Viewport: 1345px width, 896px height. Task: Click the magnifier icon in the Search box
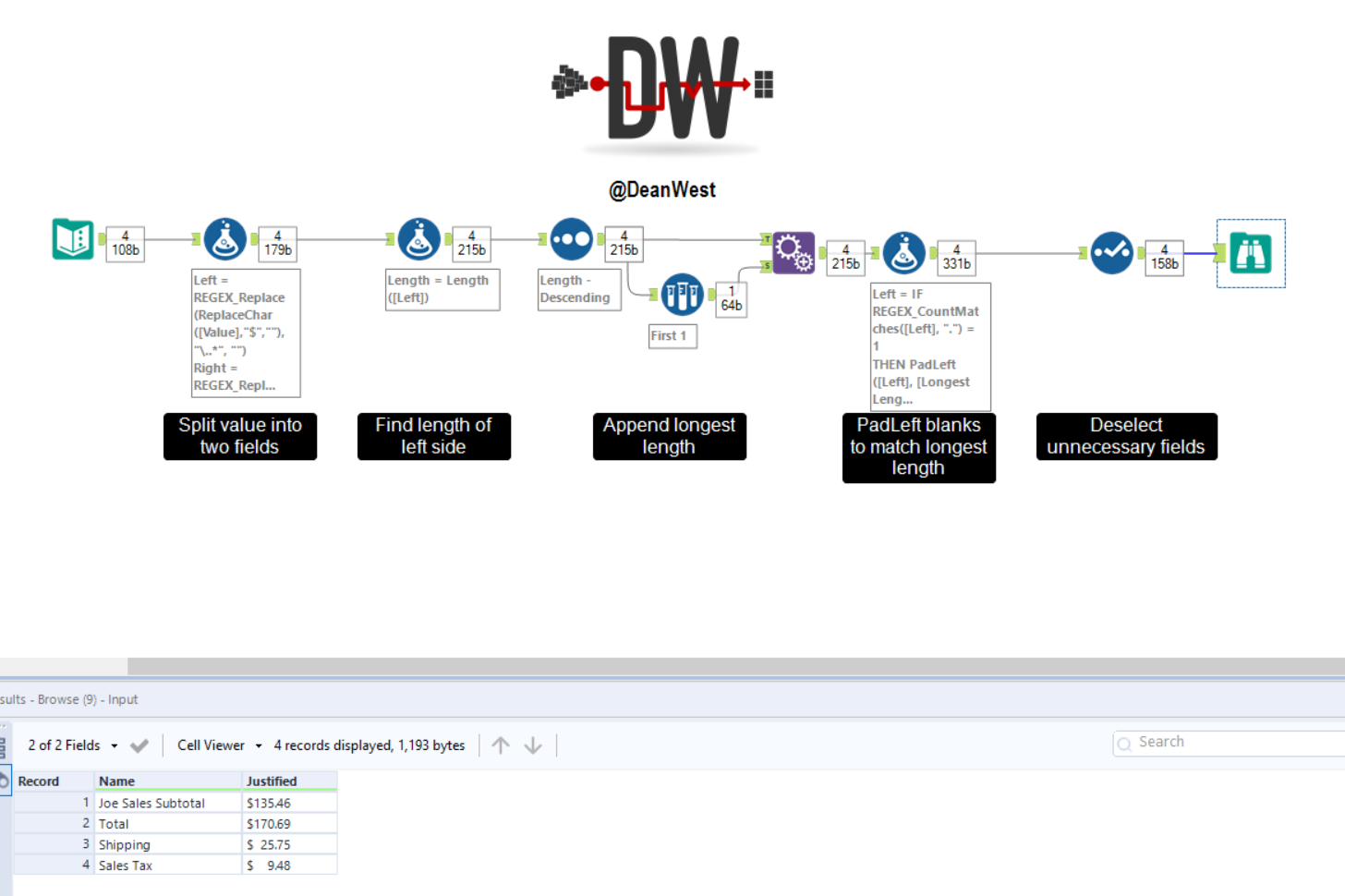pos(1125,743)
